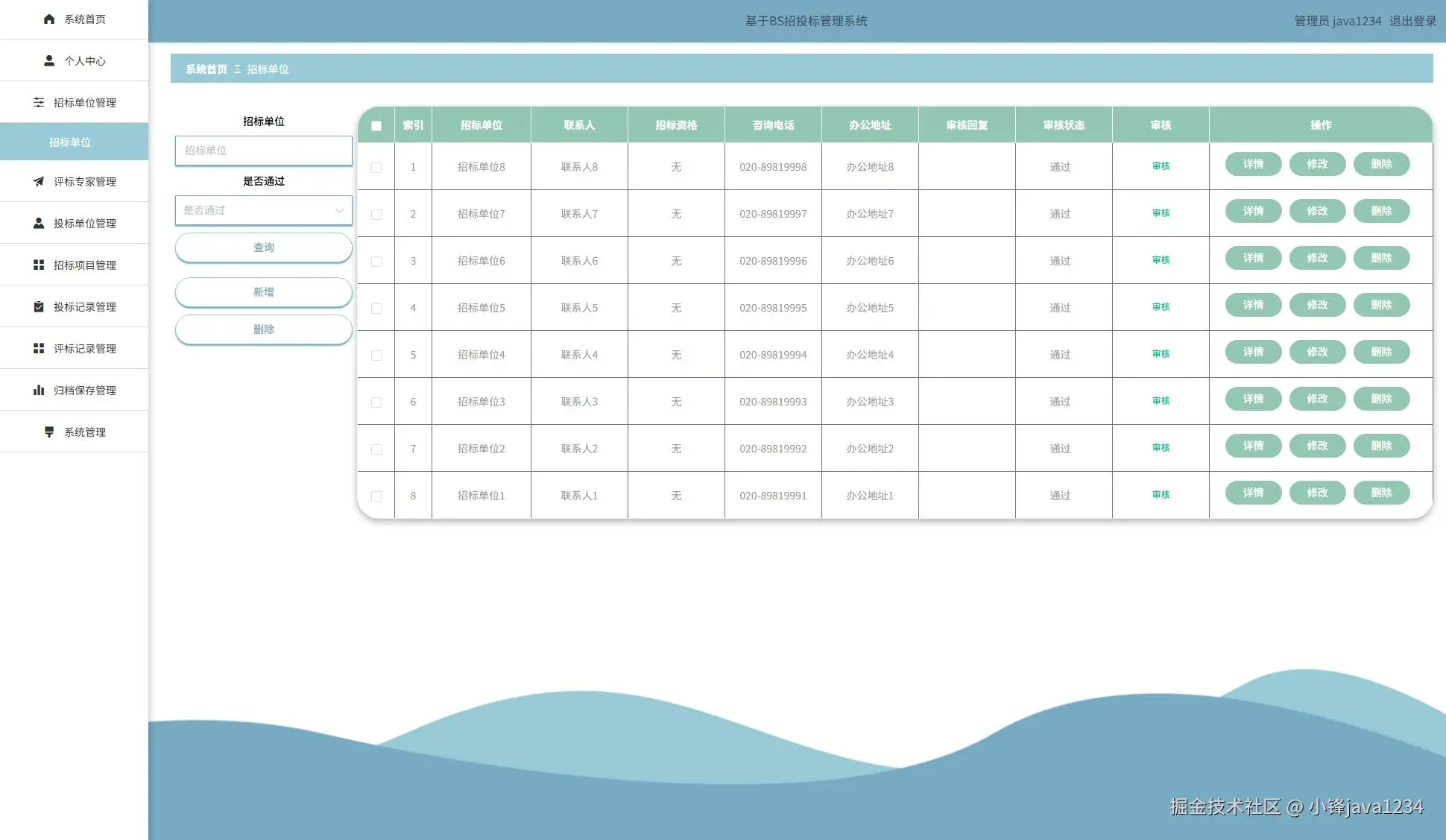Tick the checkbox for row 招标单位5
This screenshot has height=840, width=1446.
376,309
